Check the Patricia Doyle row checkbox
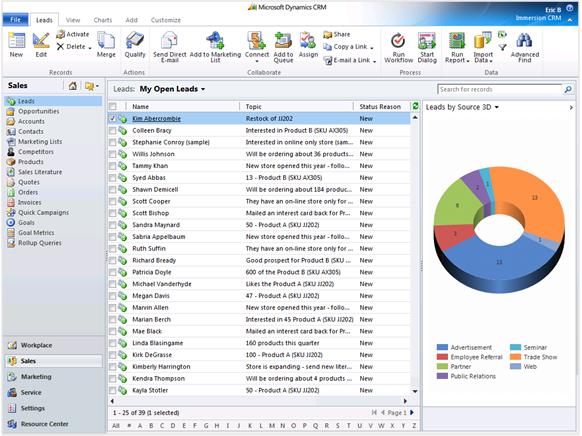 [112, 272]
